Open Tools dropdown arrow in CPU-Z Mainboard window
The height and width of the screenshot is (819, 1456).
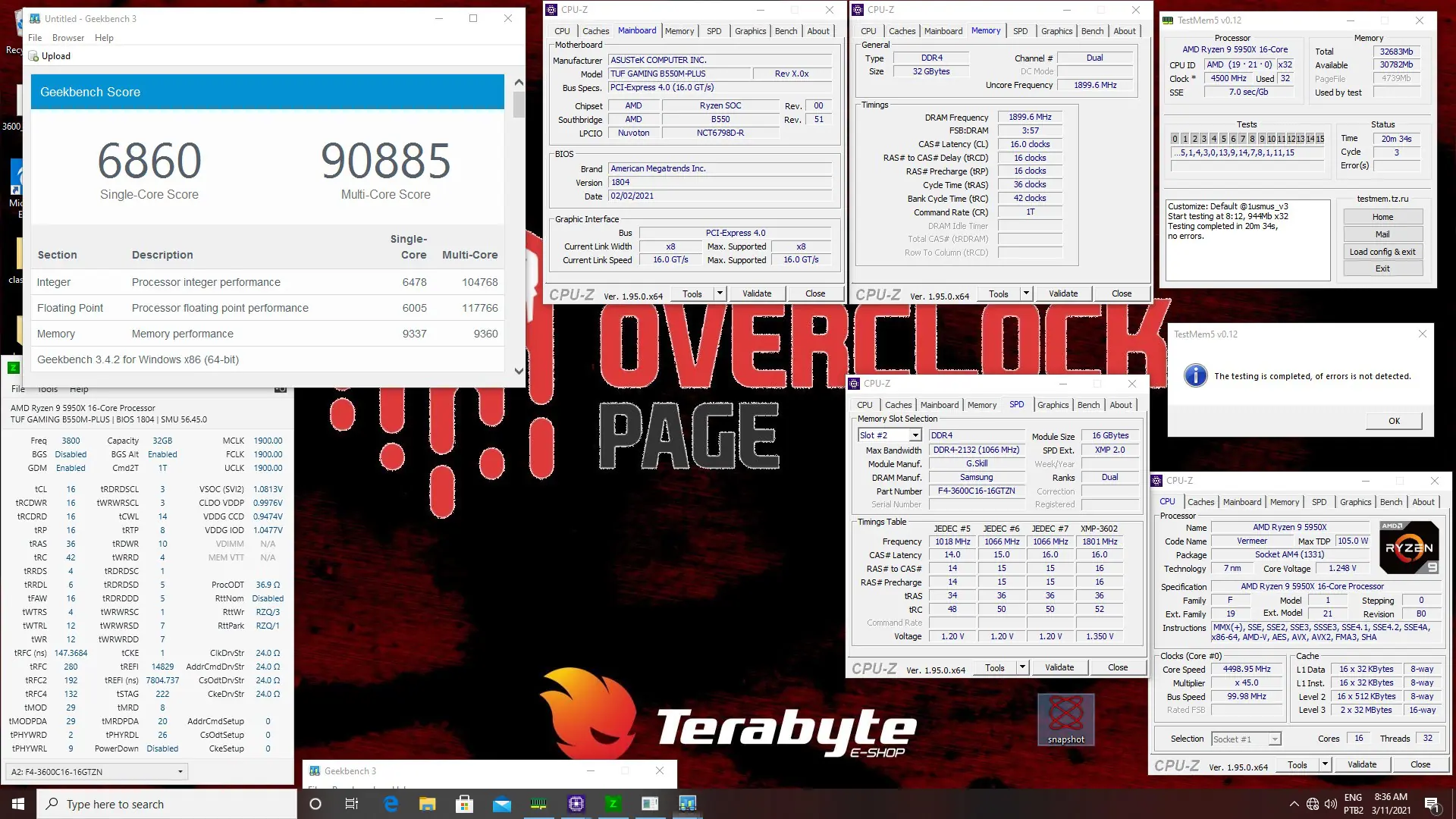[720, 293]
